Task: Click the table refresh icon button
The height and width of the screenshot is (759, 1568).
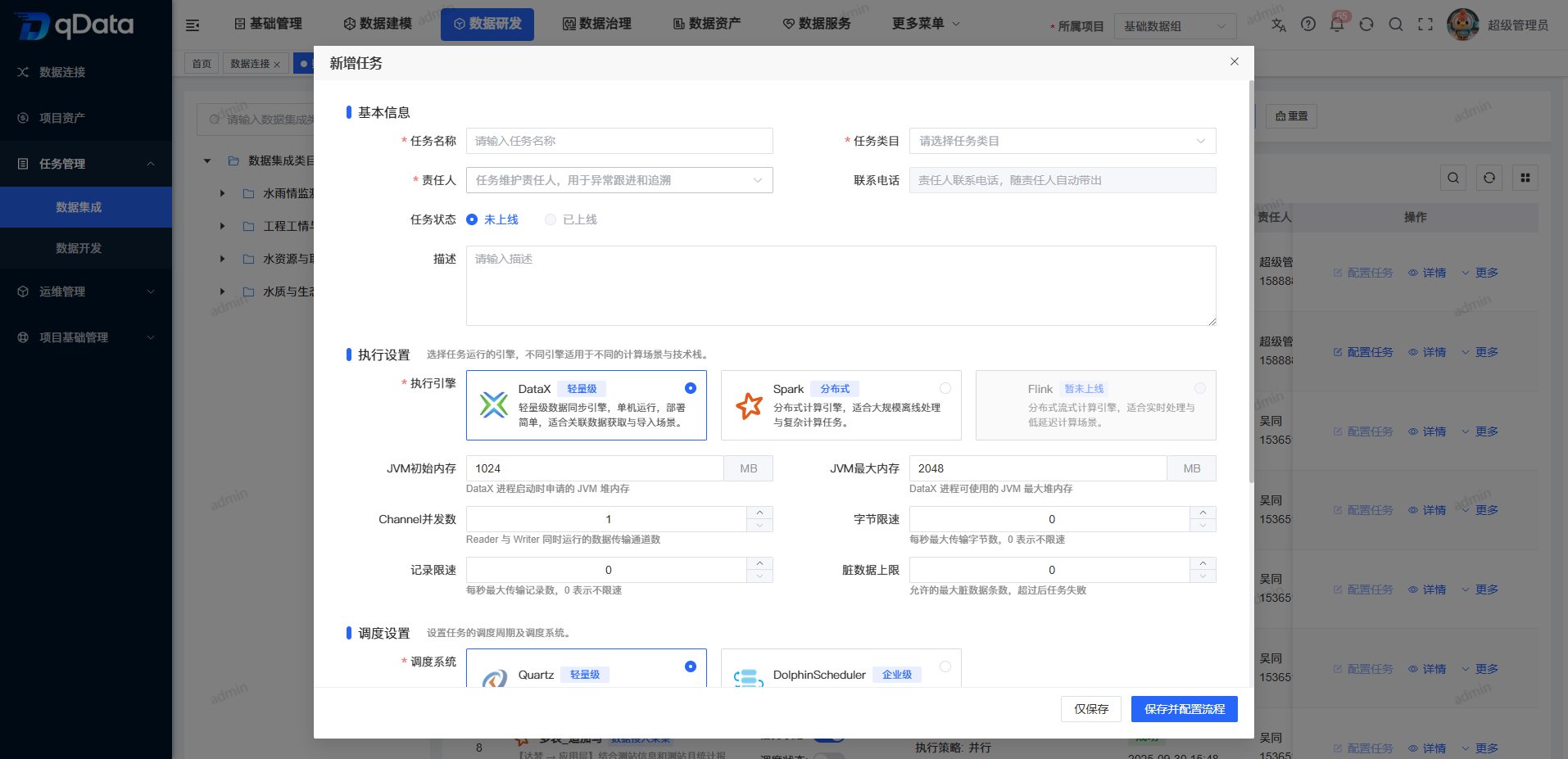Action: coord(1489,178)
